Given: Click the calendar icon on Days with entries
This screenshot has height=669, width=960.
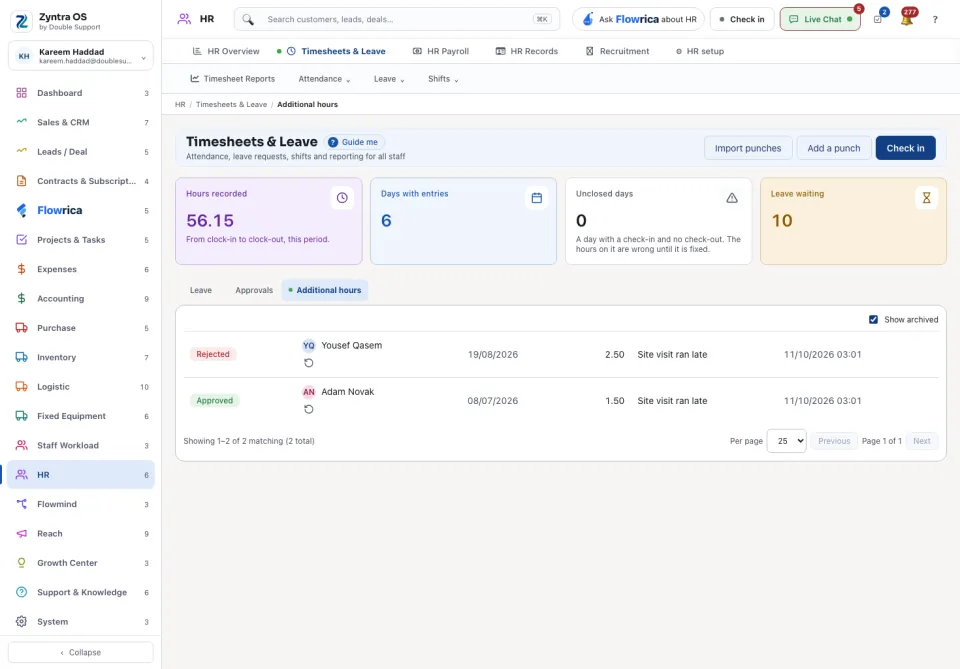Looking at the screenshot, I should [537, 198].
